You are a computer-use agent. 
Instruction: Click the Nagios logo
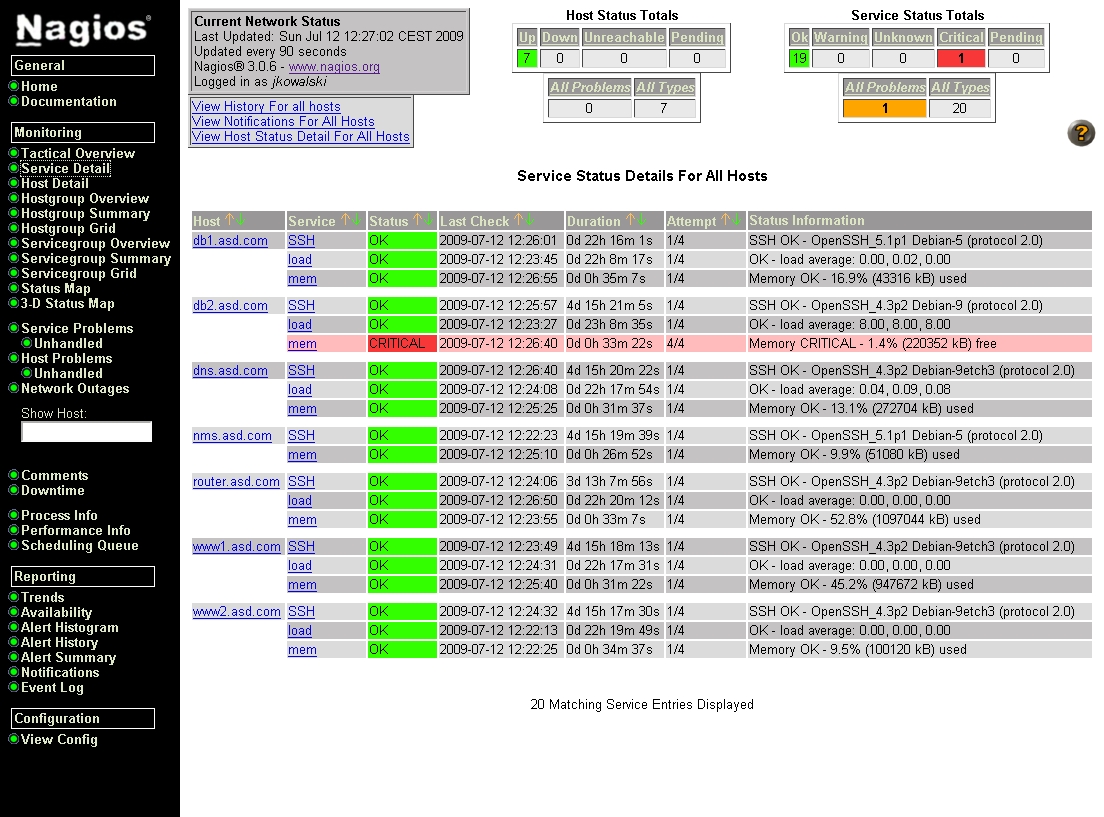[x=82, y=29]
